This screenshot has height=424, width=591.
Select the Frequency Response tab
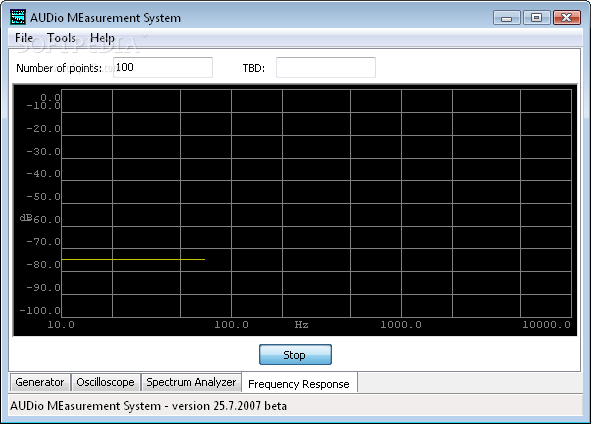pos(299,384)
